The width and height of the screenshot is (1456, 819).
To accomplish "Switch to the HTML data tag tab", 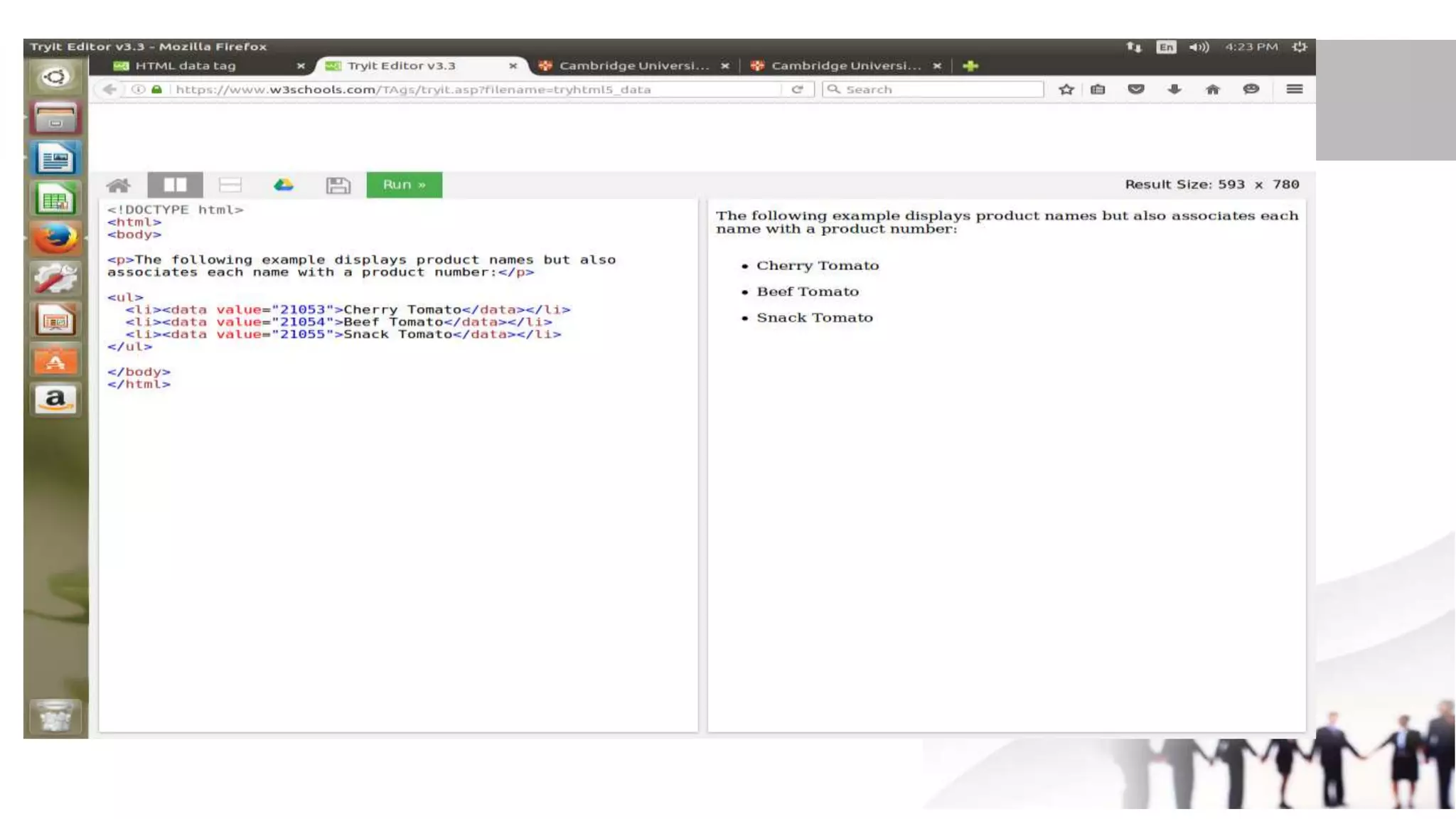I will (x=186, y=66).
